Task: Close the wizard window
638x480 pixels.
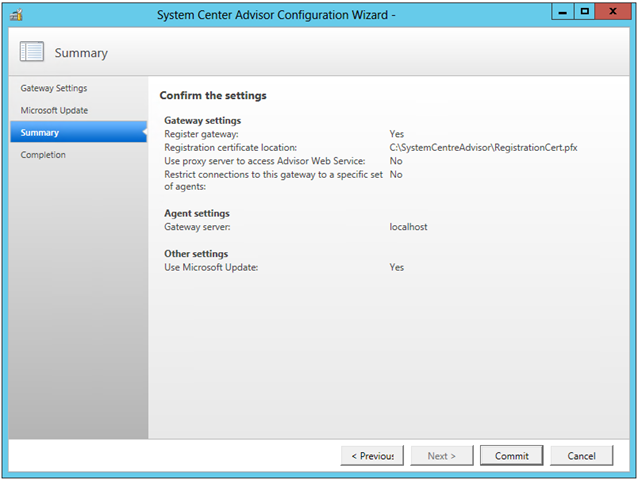Action: [613, 12]
